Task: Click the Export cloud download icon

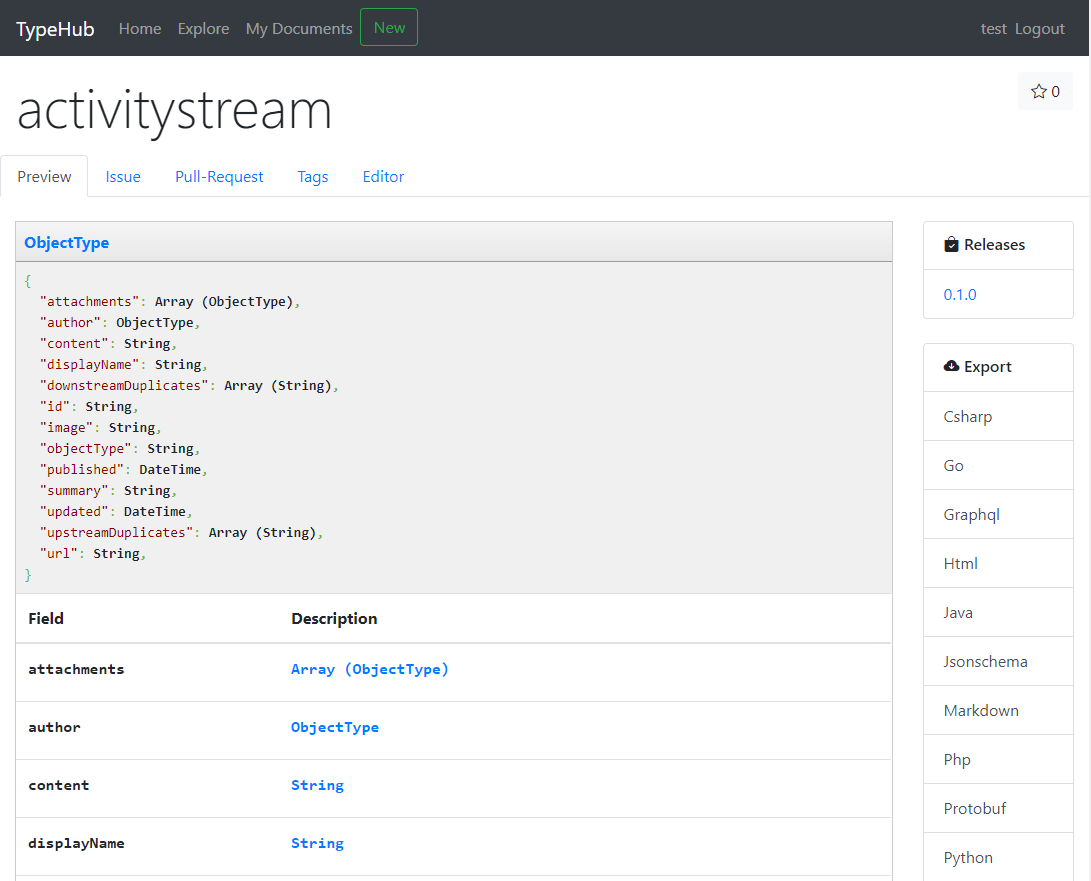Action: (951, 366)
